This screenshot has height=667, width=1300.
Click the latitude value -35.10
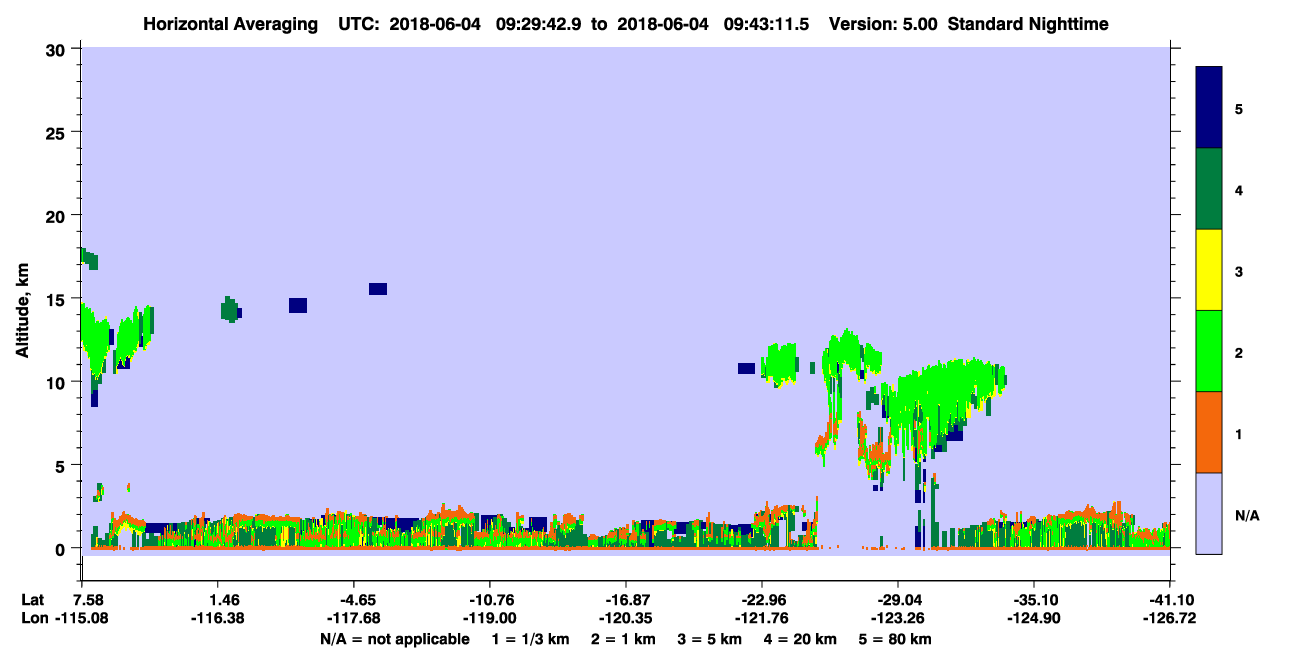coord(1034,600)
